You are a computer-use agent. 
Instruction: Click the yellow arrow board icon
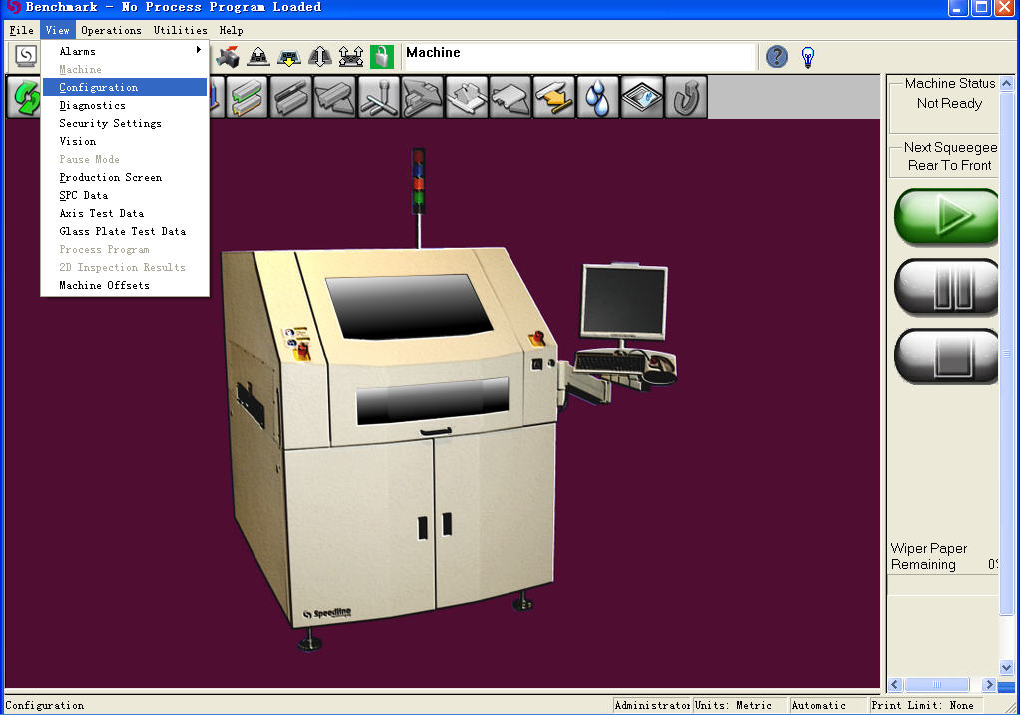[554, 98]
